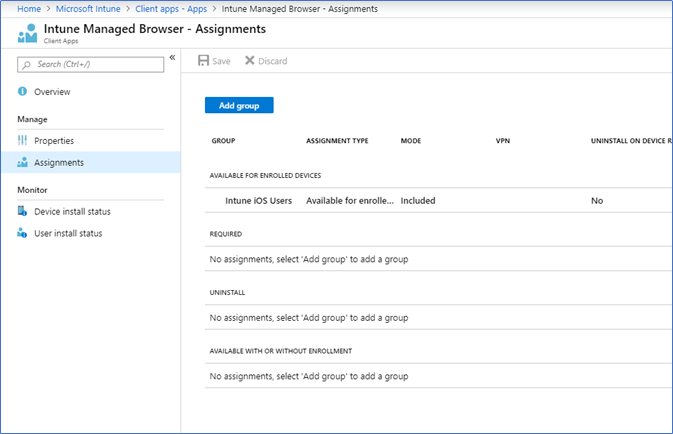673x434 pixels.
Task: Click the Intune Managed Browser header icon
Action: 27,33
